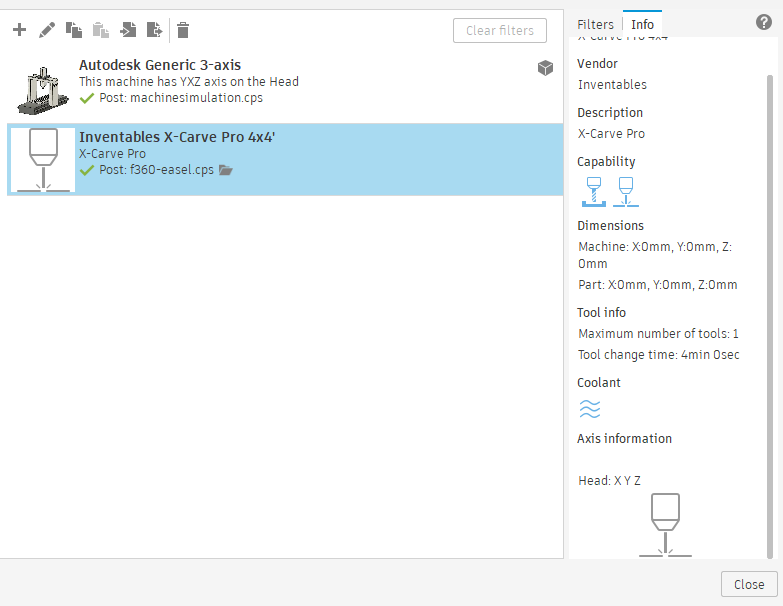
Task: Click the green checkmark on the Autodesk row
Action: tap(87, 98)
